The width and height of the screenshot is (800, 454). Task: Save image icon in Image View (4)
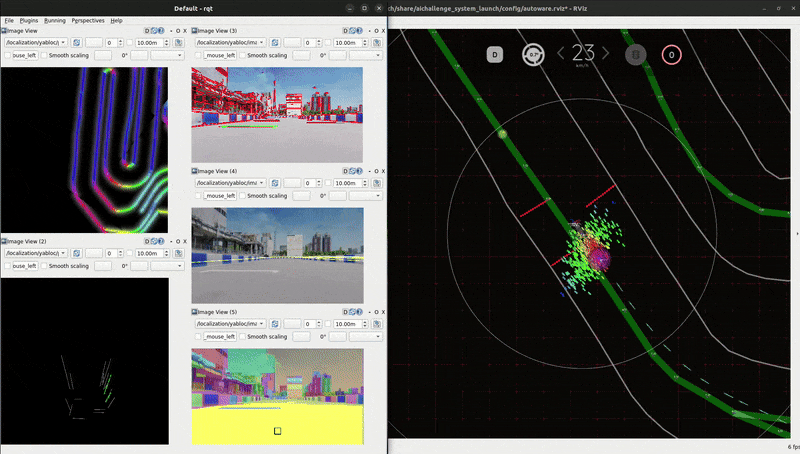(x=377, y=183)
